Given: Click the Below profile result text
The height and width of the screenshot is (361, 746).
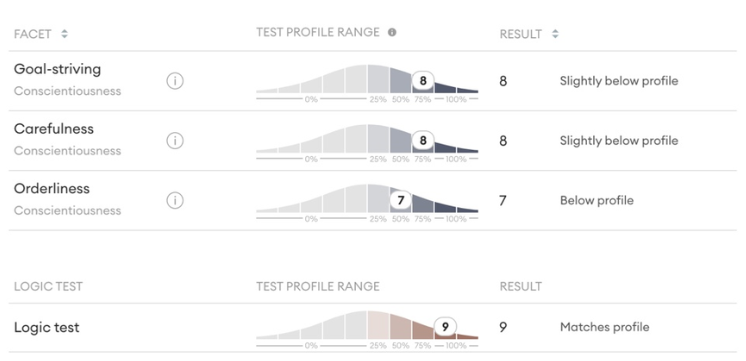Looking at the screenshot, I should click(x=597, y=201).
